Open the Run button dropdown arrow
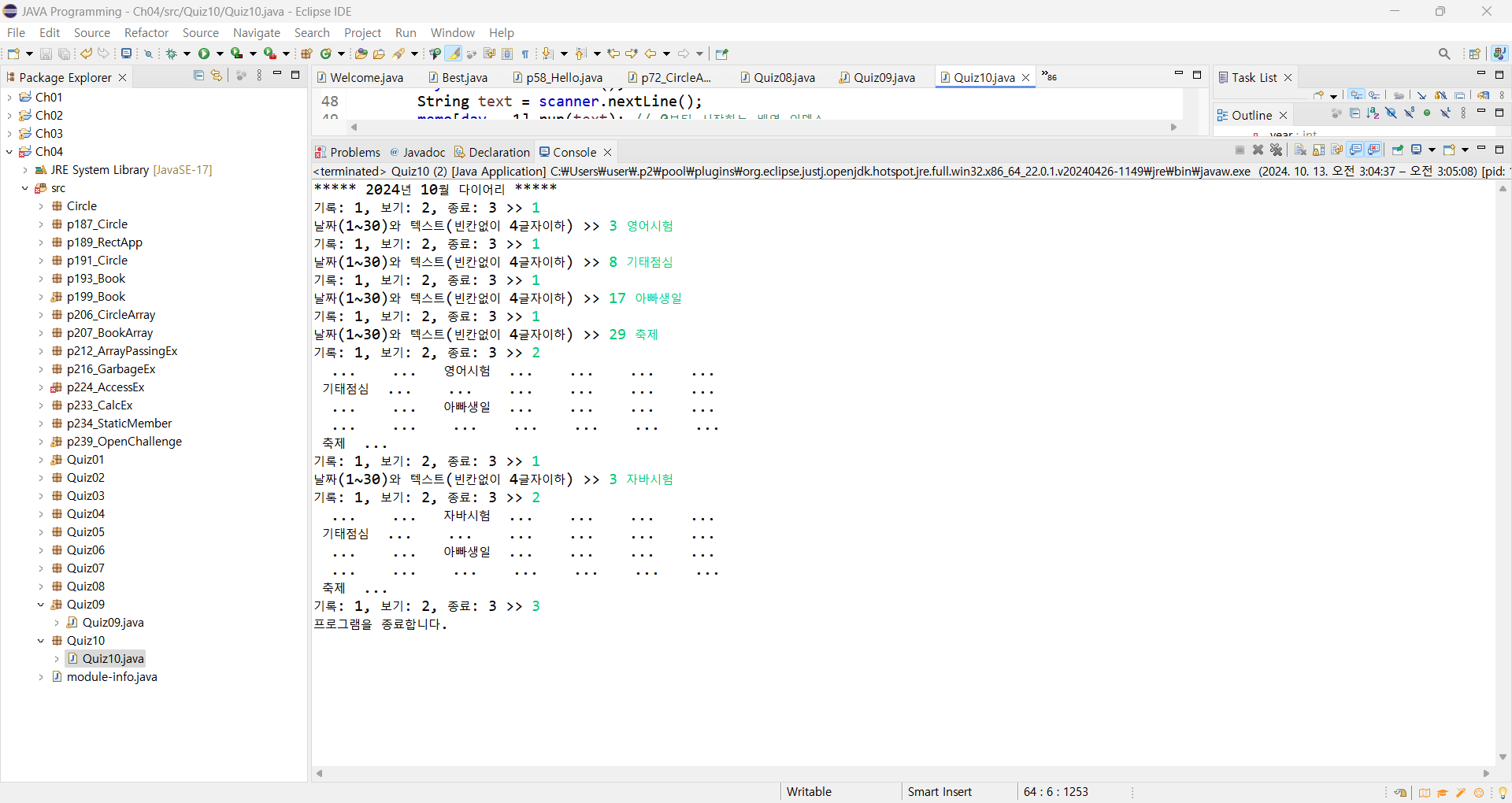The image size is (1512, 803). (x=220, y=54)
